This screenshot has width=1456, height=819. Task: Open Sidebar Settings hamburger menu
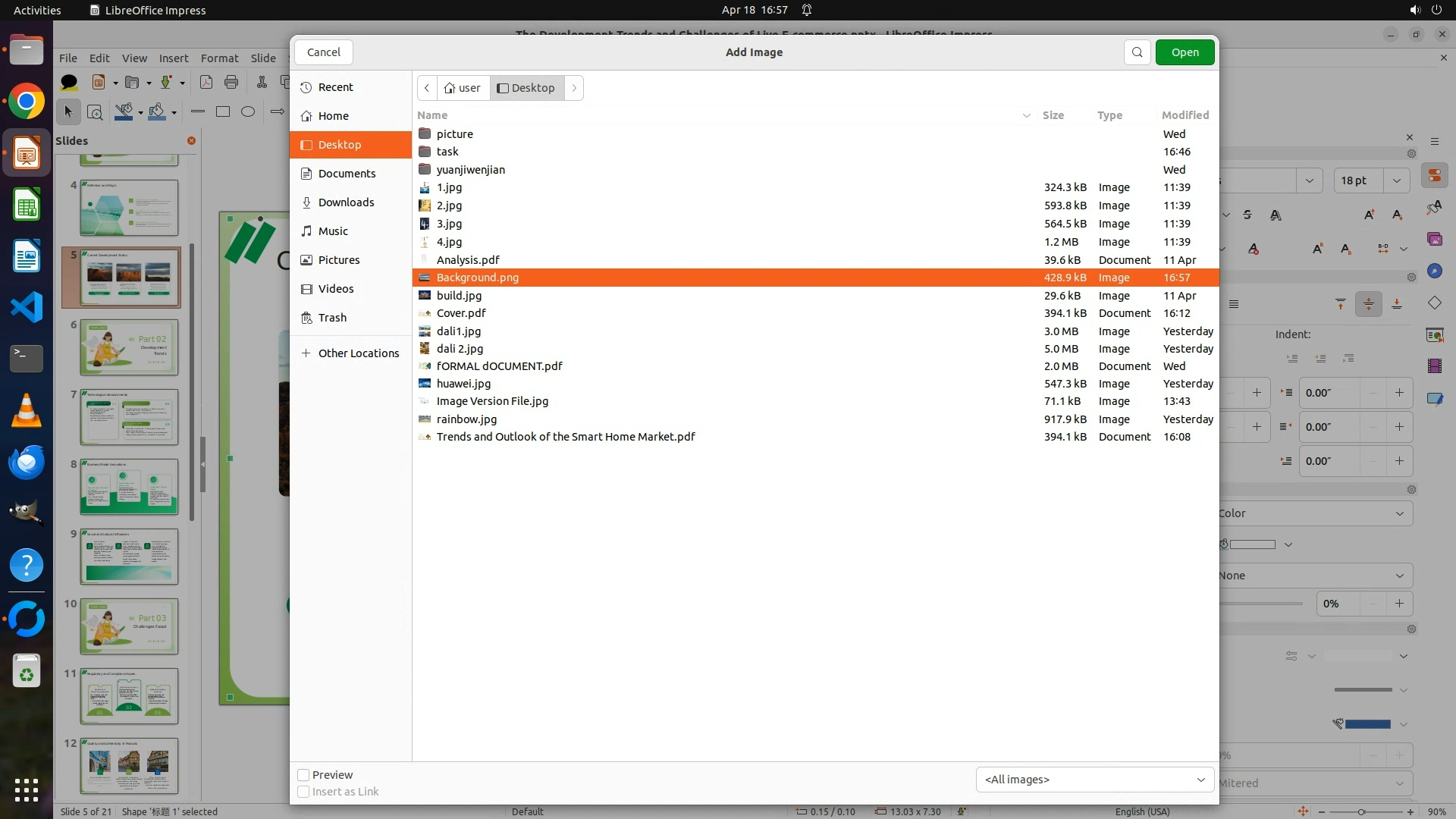[1434, 141]
